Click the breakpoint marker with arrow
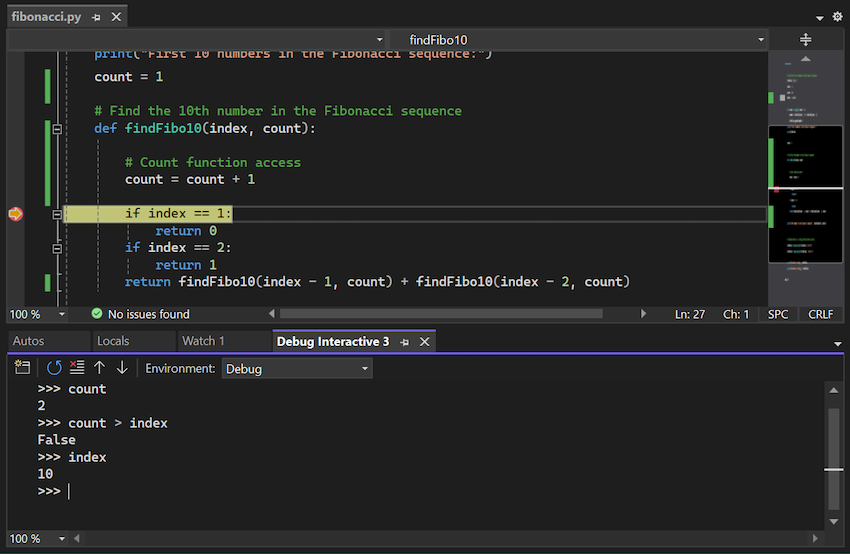The image size is (850, 554). (x=15, y=214)
